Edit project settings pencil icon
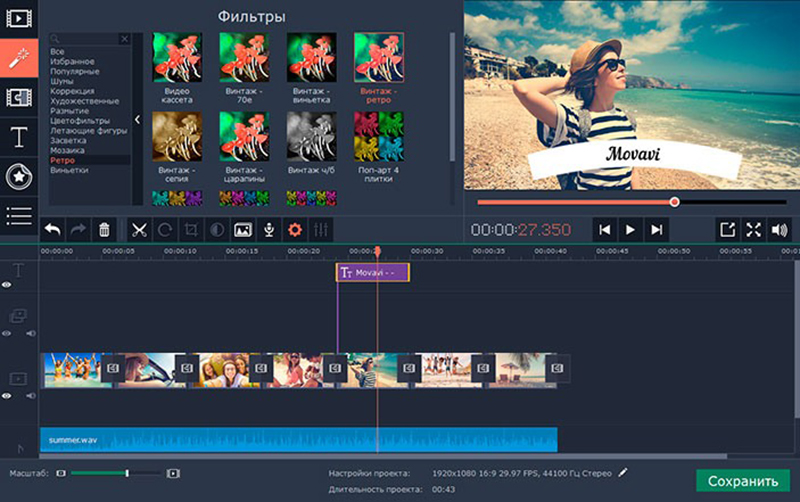 (622, 473)
